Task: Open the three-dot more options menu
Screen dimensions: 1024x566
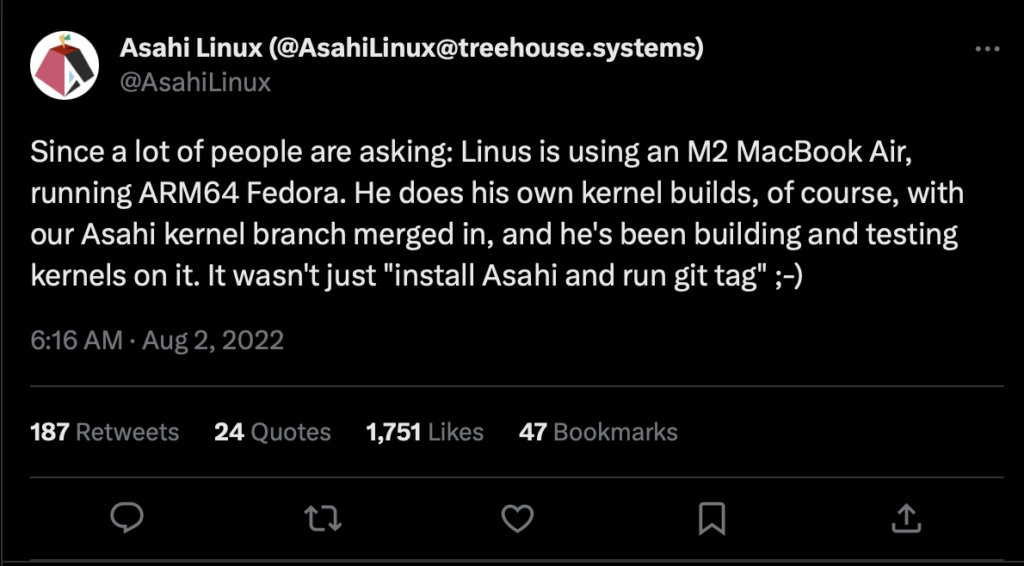Action: [x=986, y=49]
